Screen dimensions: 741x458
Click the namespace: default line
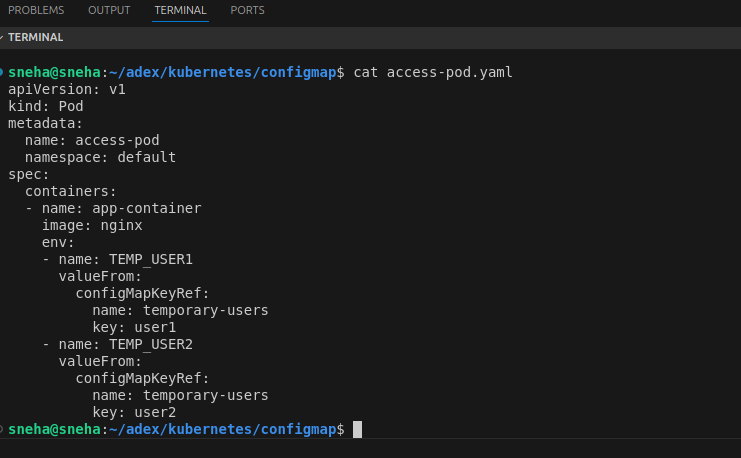coord(100,158)
